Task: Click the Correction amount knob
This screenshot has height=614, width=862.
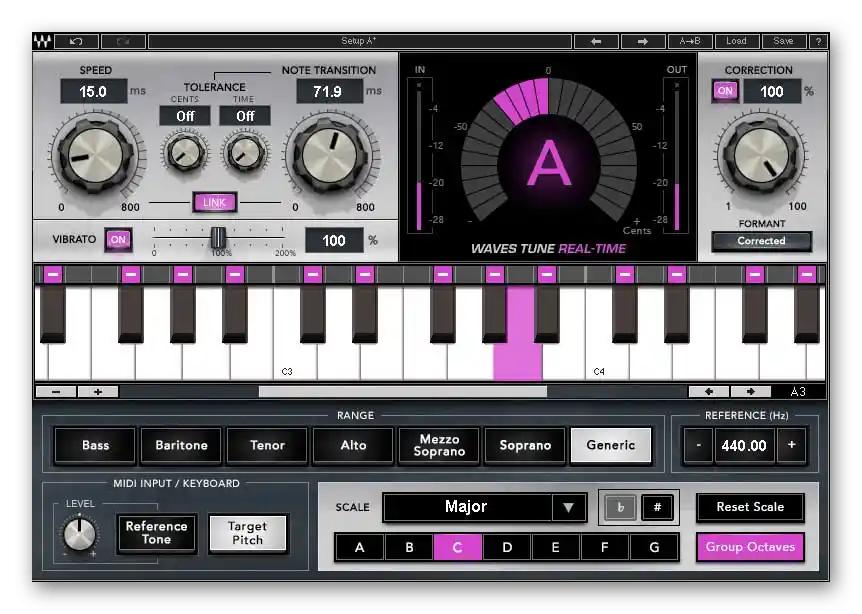Action: (761, 156)
